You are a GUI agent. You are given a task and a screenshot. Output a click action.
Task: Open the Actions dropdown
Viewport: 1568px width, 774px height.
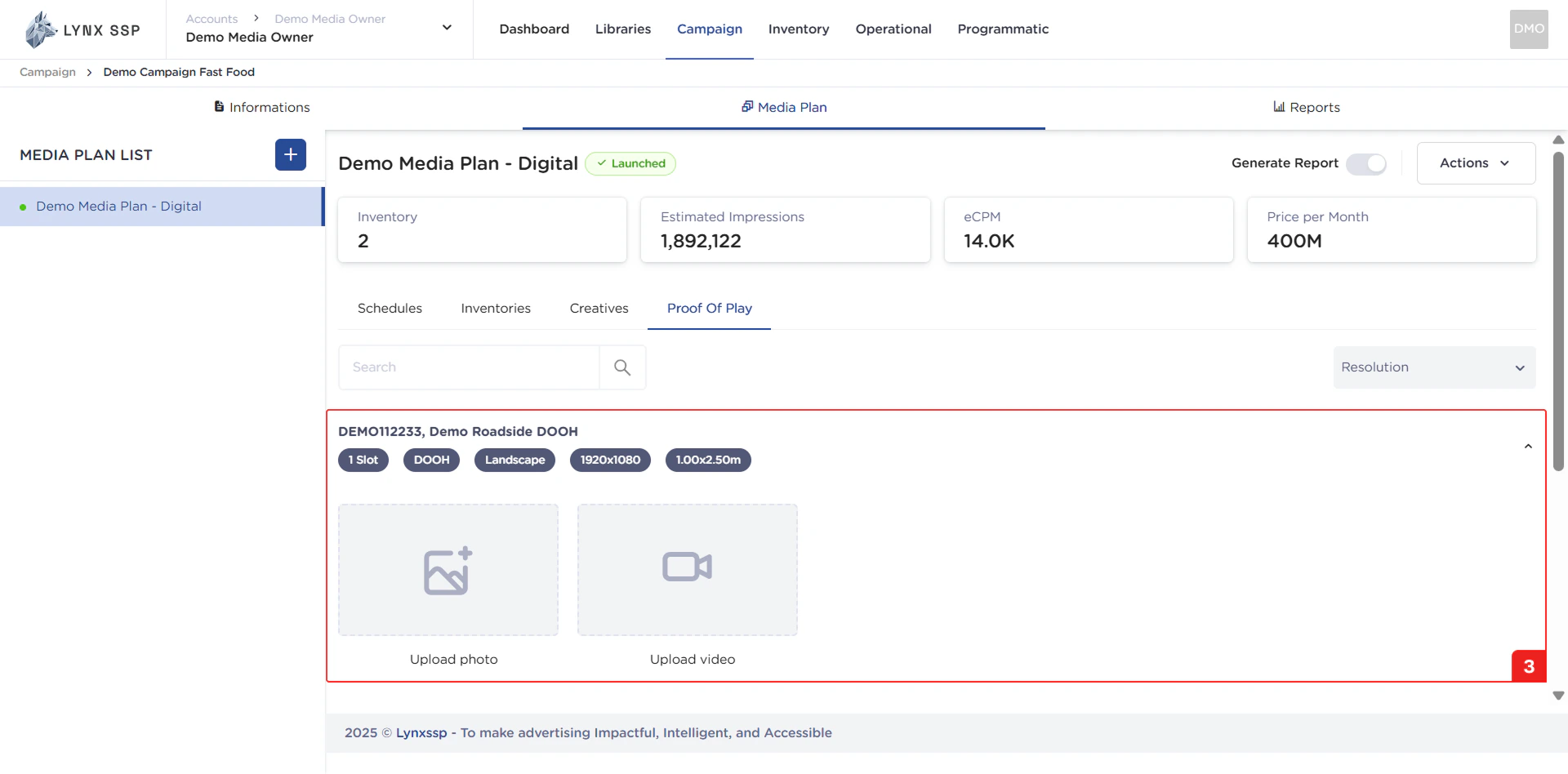pos(1476,163)
